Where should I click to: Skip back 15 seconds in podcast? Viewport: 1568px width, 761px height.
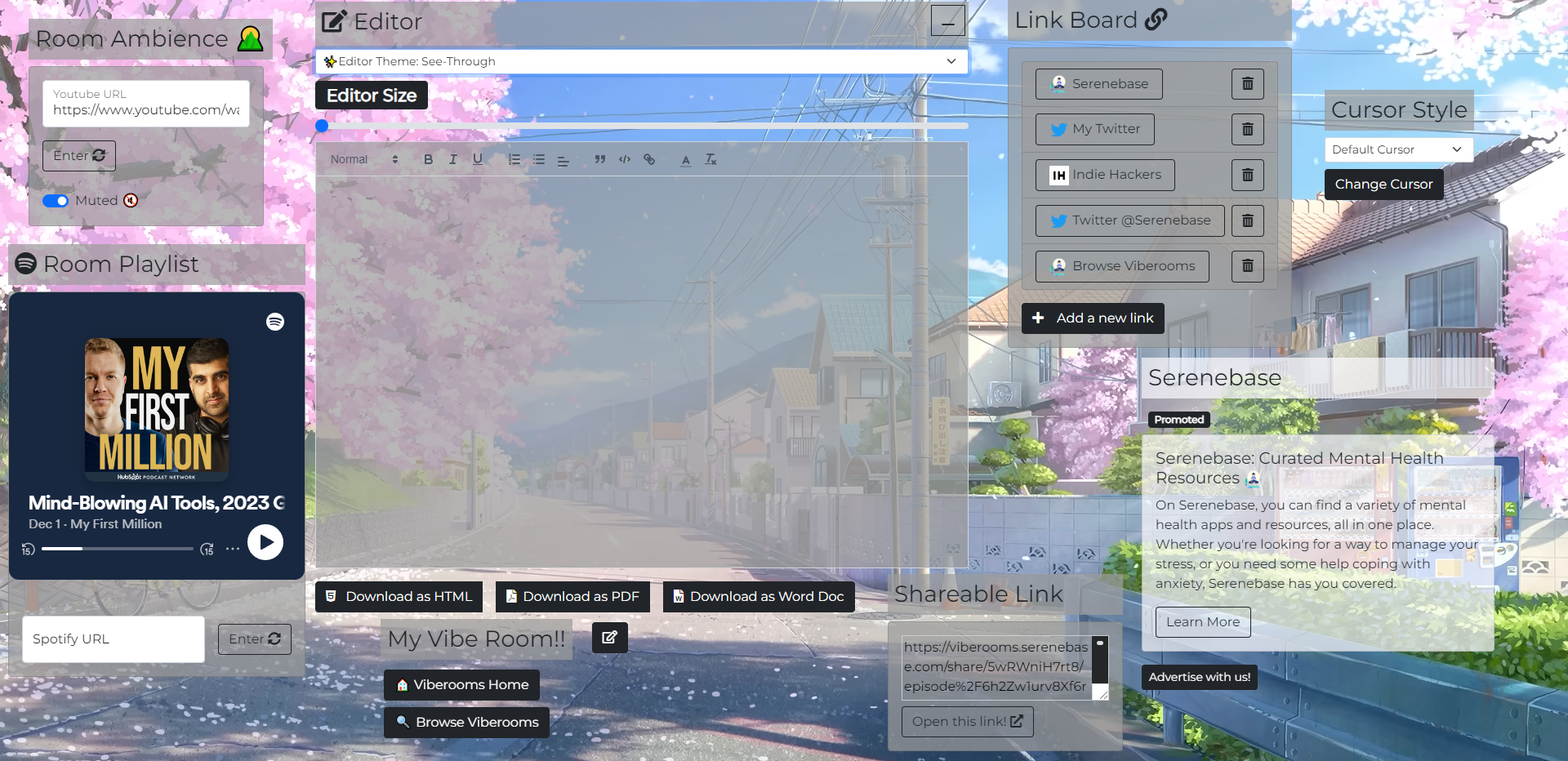(x=28, y=549)
